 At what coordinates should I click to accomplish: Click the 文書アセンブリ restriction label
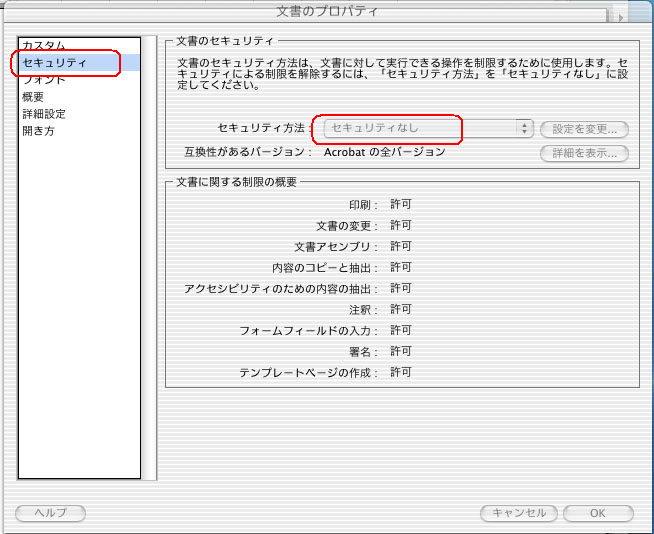click(336, 247)
